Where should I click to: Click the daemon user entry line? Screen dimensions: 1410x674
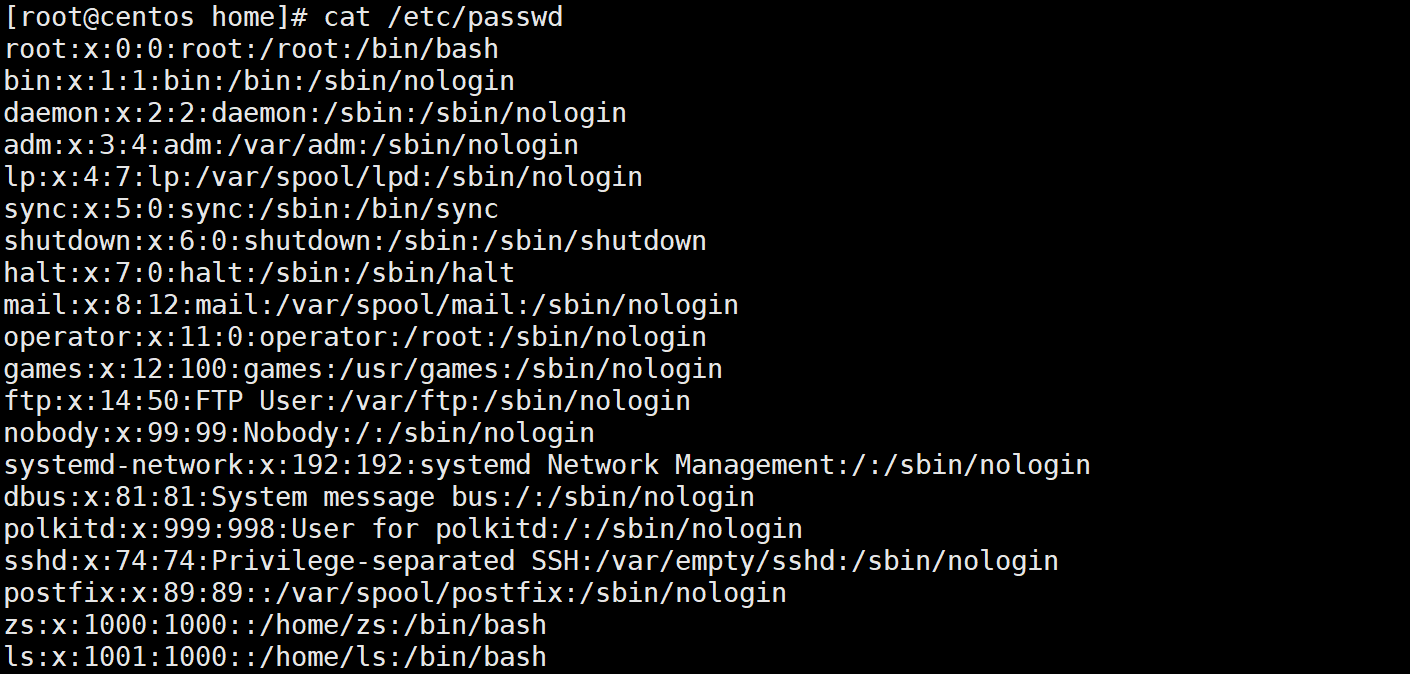click(x=315, y=113)
